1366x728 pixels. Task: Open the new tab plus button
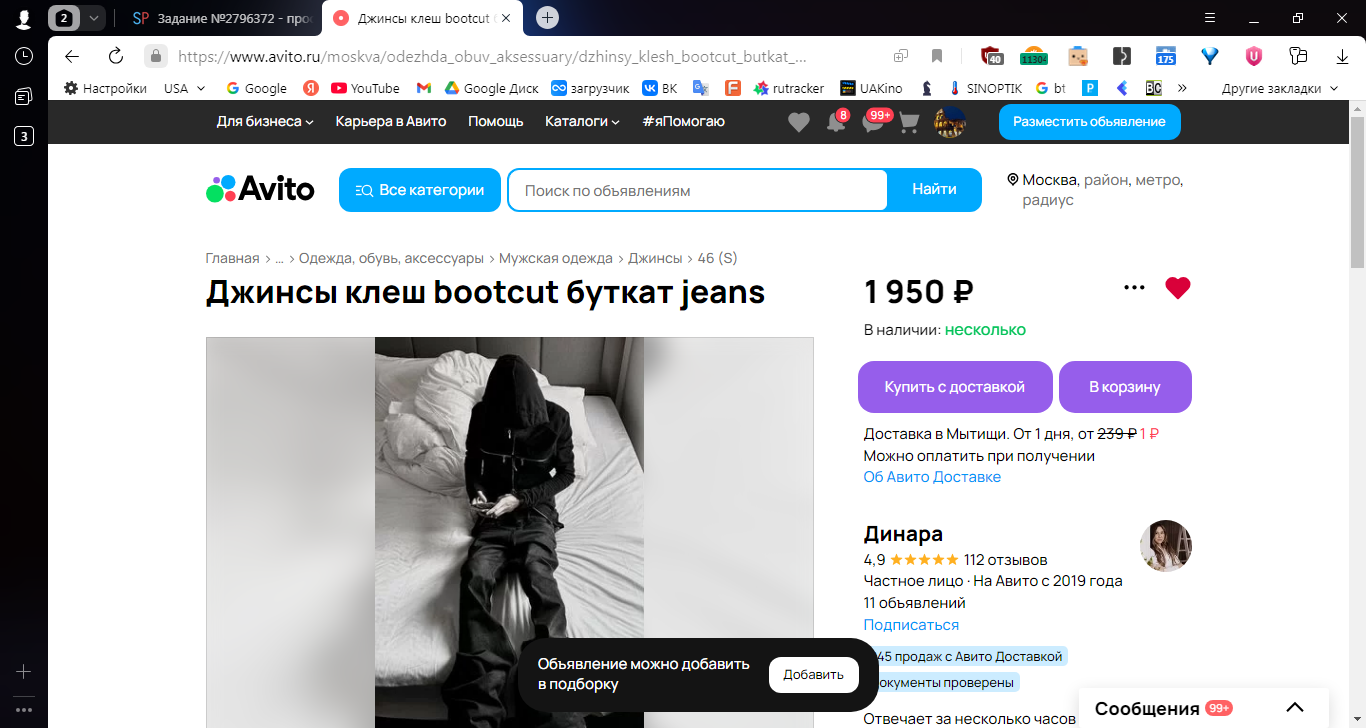pyautogui.click(x=547, y=17)
